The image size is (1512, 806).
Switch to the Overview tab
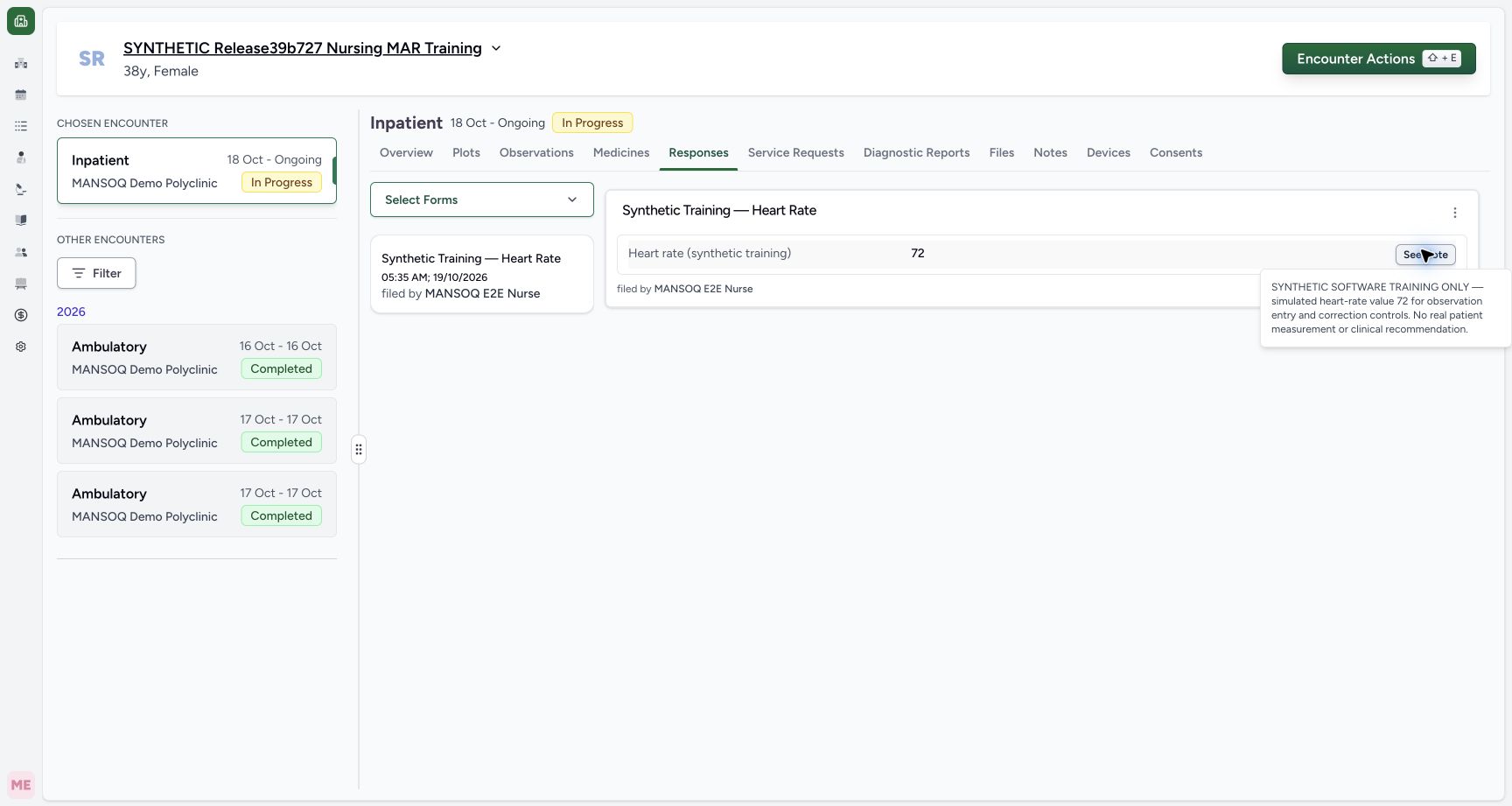click(x=406, y=152)
